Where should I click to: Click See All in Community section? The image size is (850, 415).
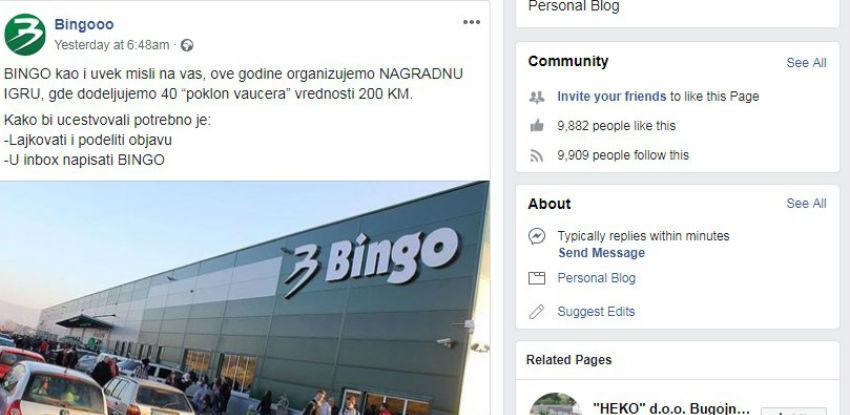[x=806, y=63]
